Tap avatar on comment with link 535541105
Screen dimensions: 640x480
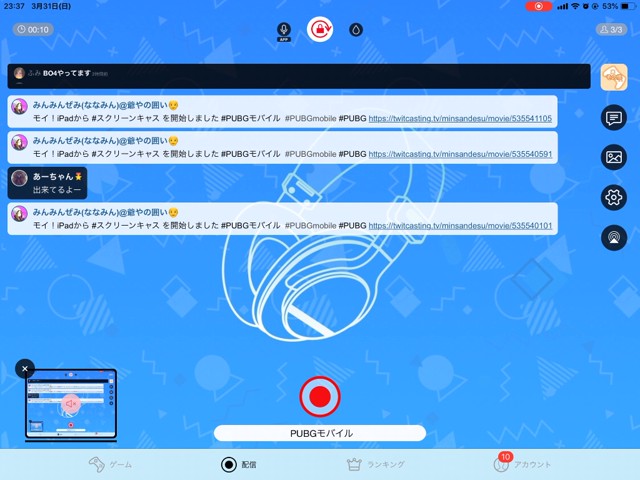pyautogui.click(x=19, y=106)
